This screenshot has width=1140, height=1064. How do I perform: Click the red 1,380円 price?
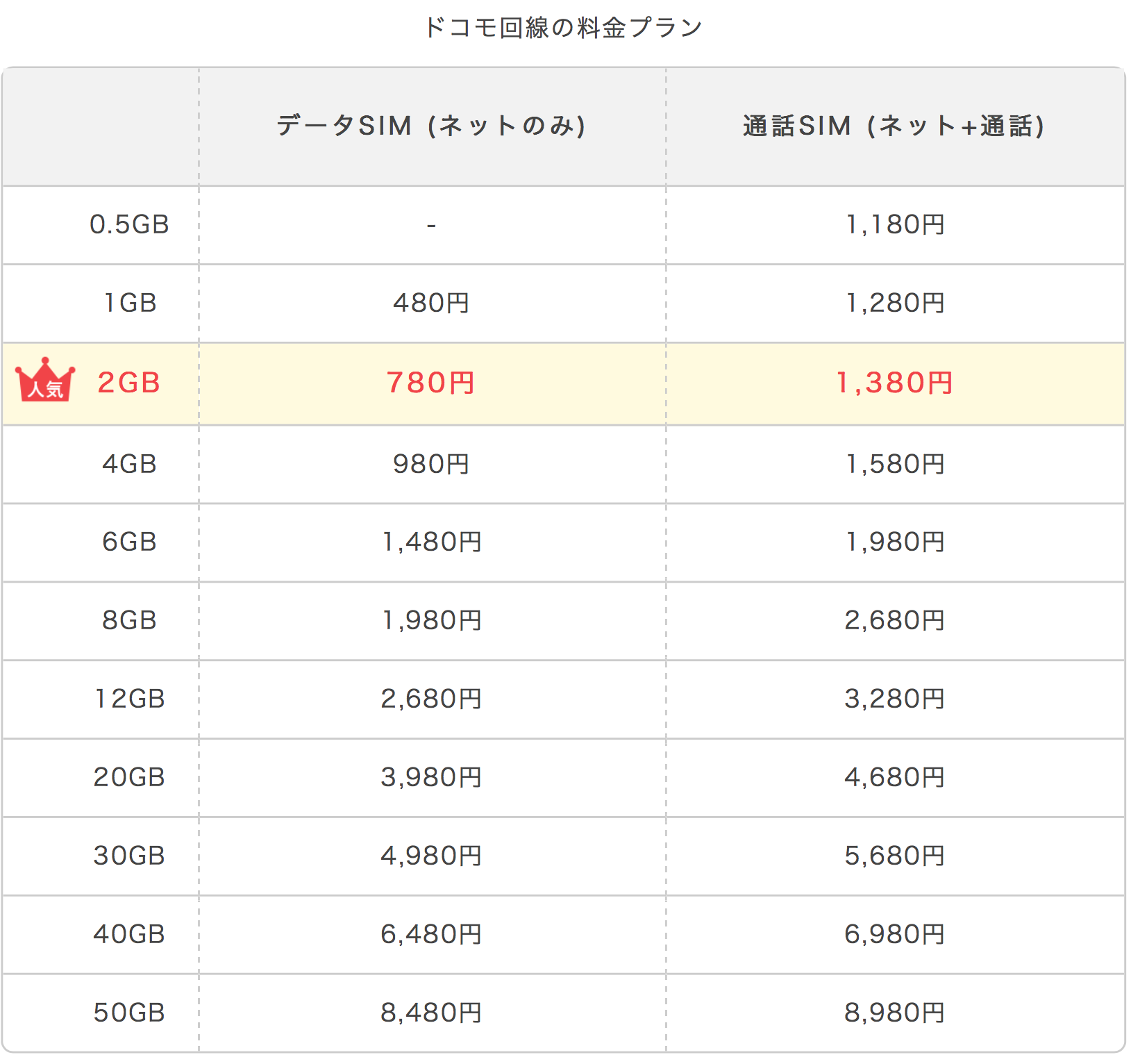[895, 383]
